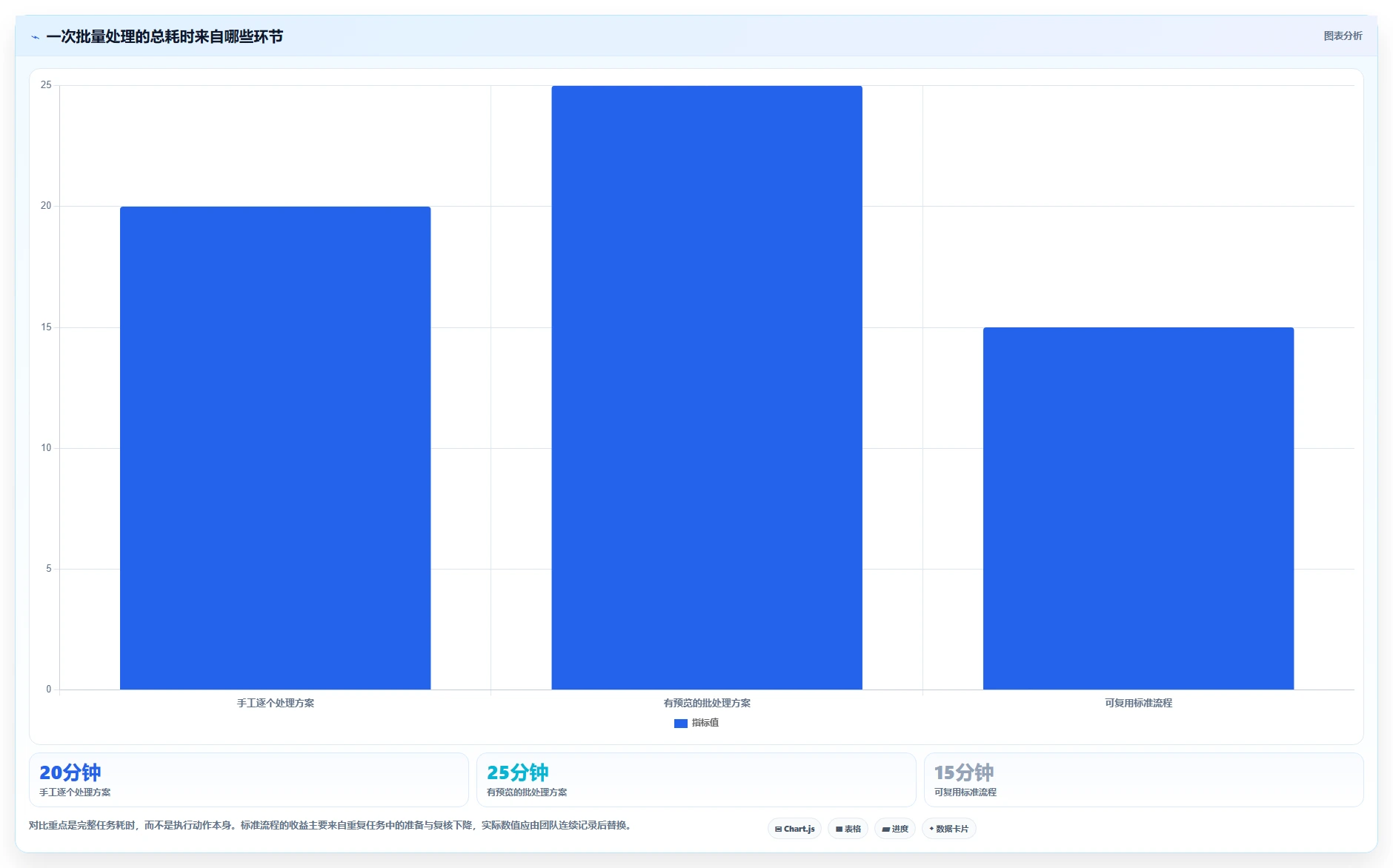The width and height of the screenshot is (1393, 868).
Task: Click the 数据卡片 tag chip
Action: 948,829
